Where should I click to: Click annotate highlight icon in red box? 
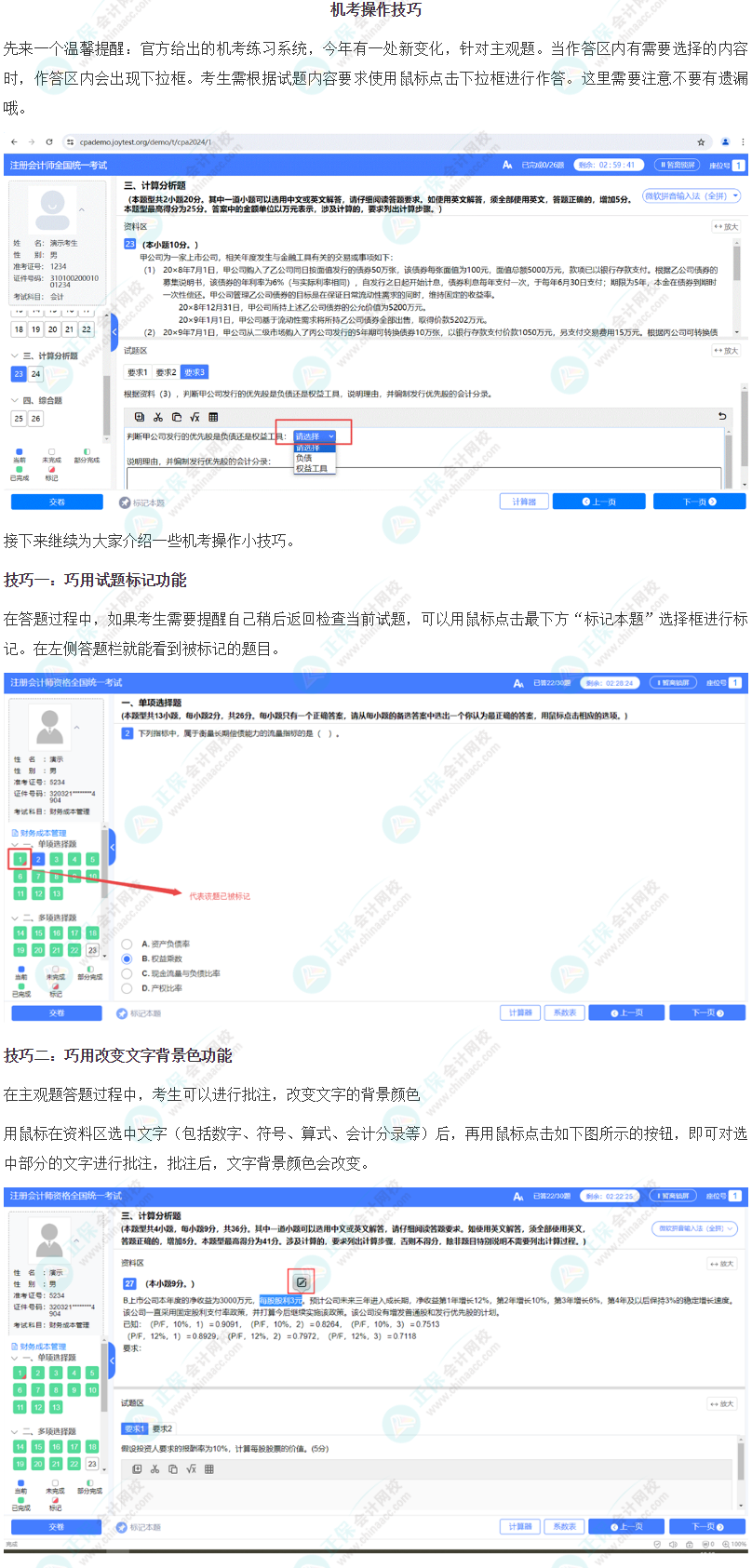pyautogui.click(x=301, y=1282)
